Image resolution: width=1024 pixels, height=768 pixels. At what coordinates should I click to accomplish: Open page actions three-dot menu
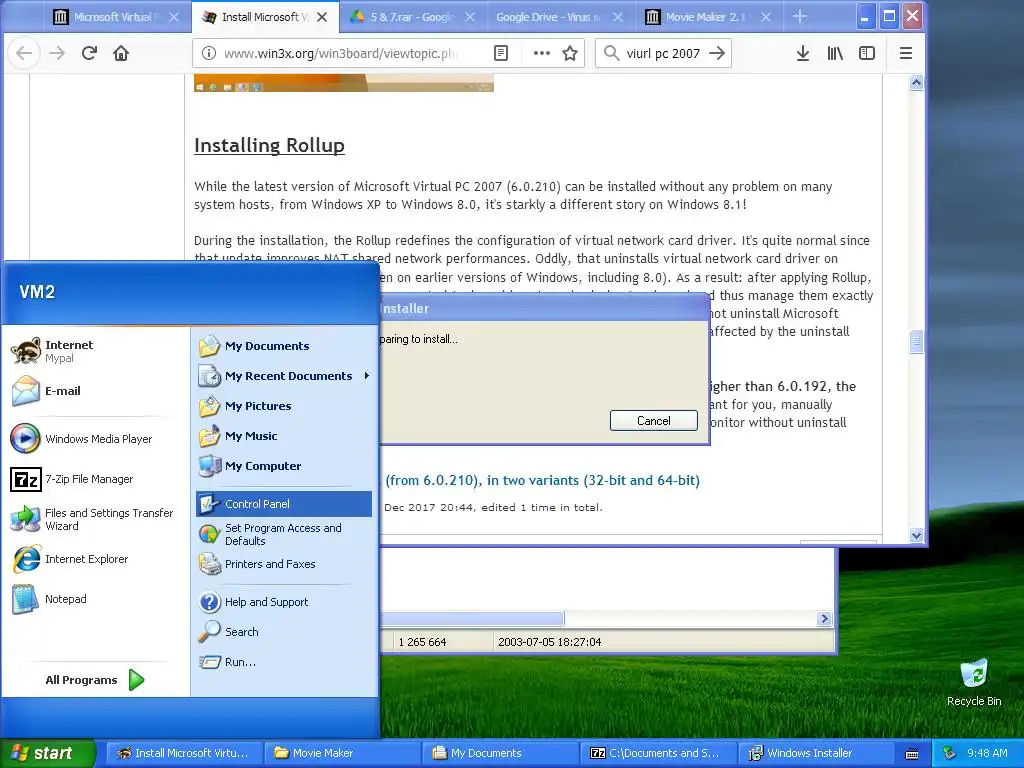[541, 53]
